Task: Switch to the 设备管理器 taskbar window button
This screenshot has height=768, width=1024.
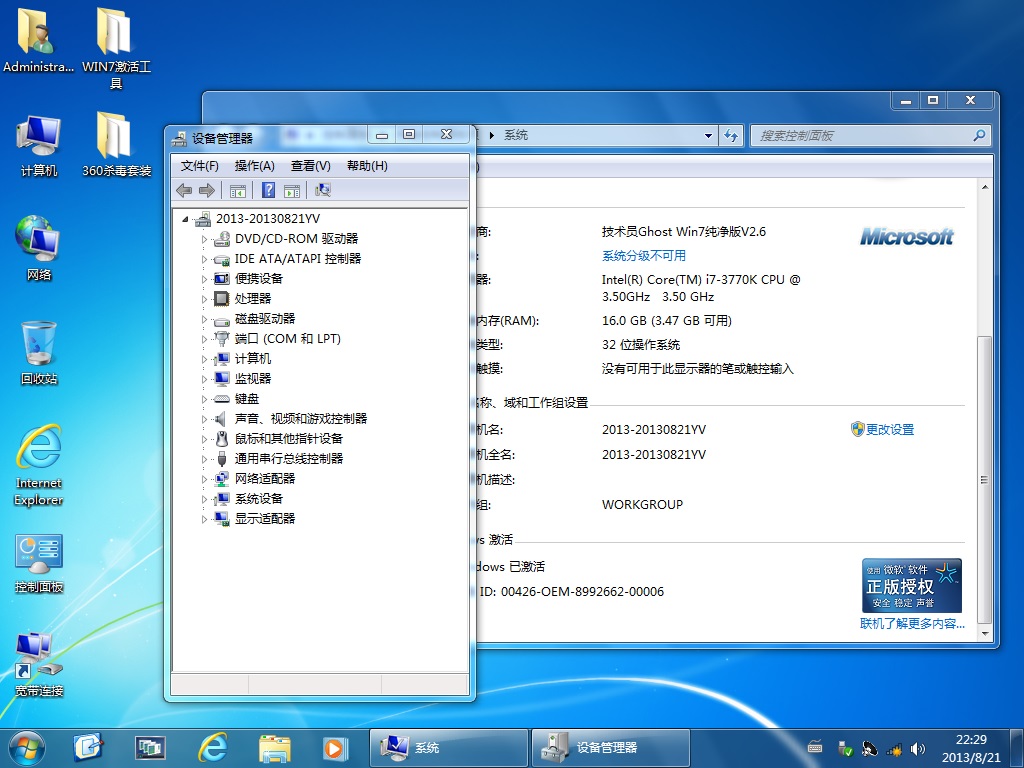Action: tap(611, 748)
